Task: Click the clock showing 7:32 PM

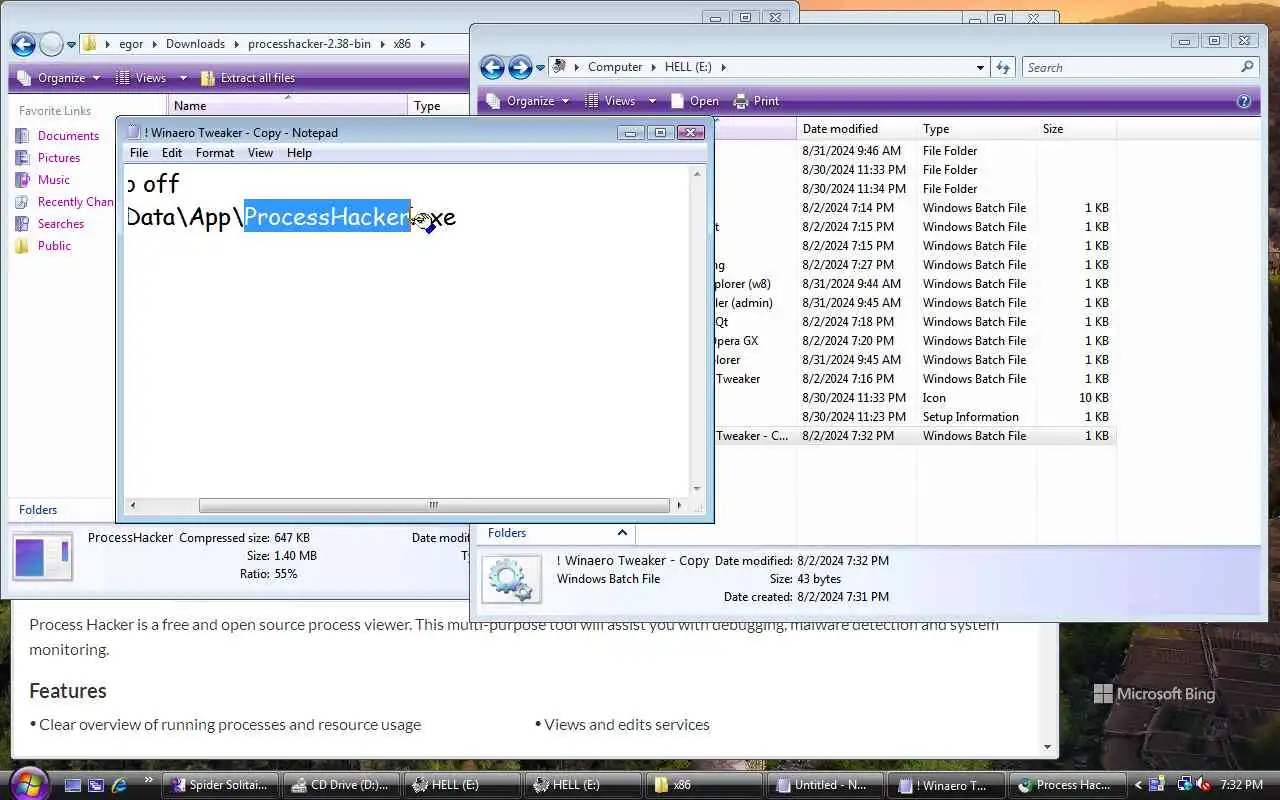Action: [1241, 785]
